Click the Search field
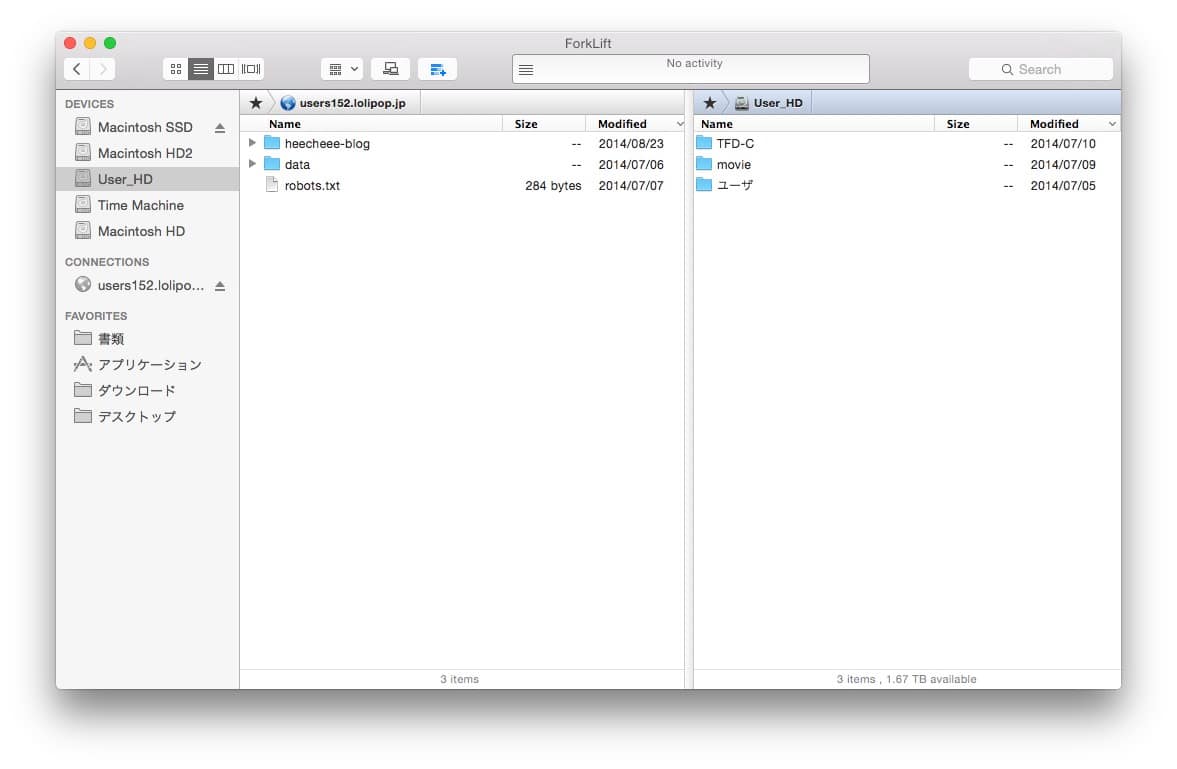 pos(1040,69)
